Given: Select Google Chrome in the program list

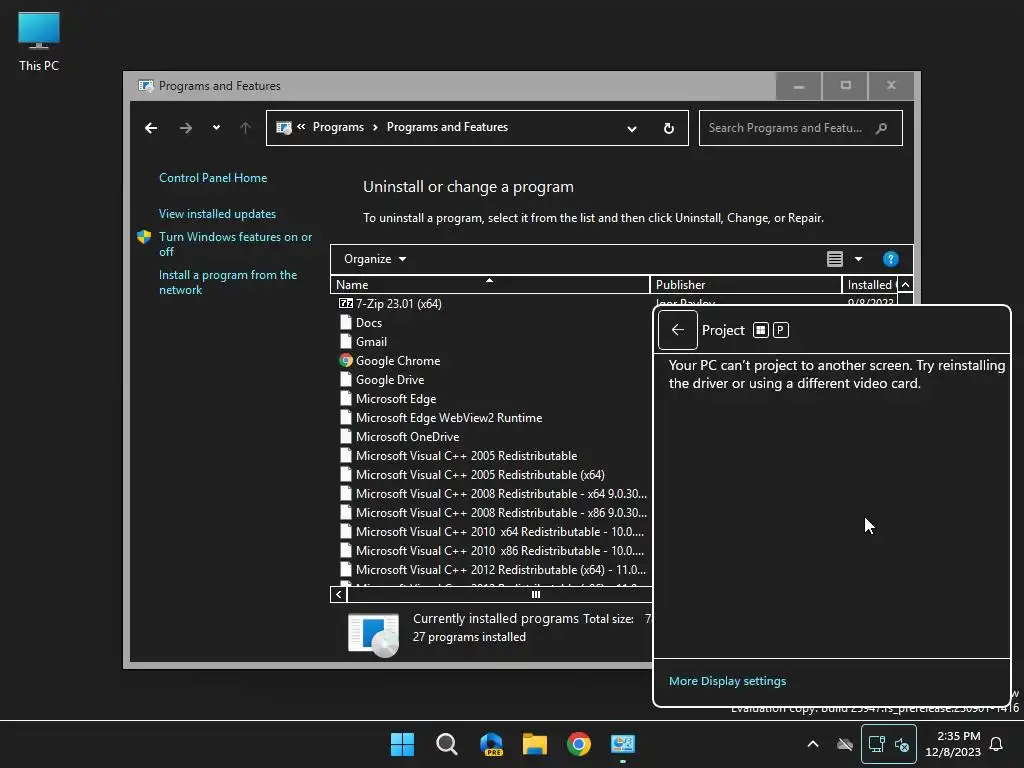Looking at the screenshot, I should (398, 360).
